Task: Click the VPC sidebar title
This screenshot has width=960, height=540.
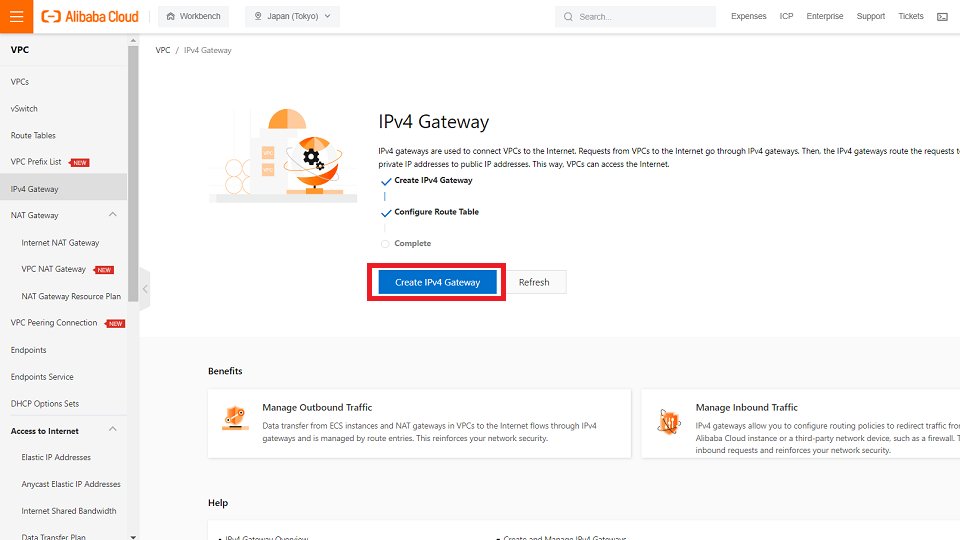Action: [20, 50]
